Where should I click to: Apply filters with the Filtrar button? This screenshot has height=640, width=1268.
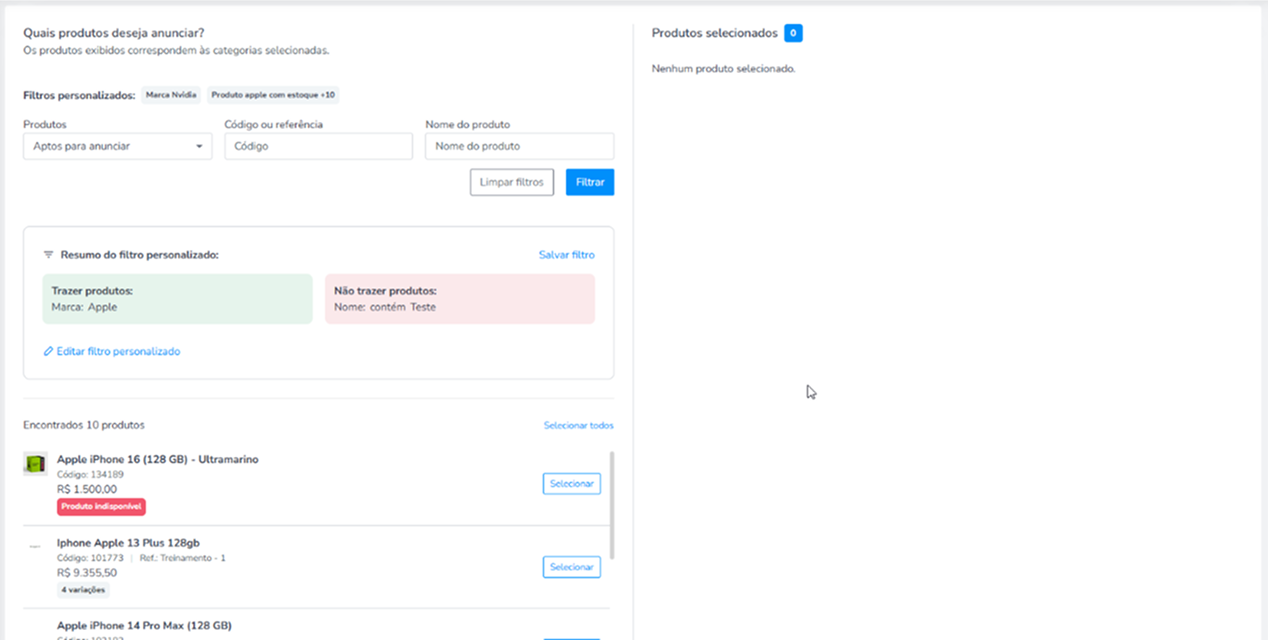pos(590,182)
